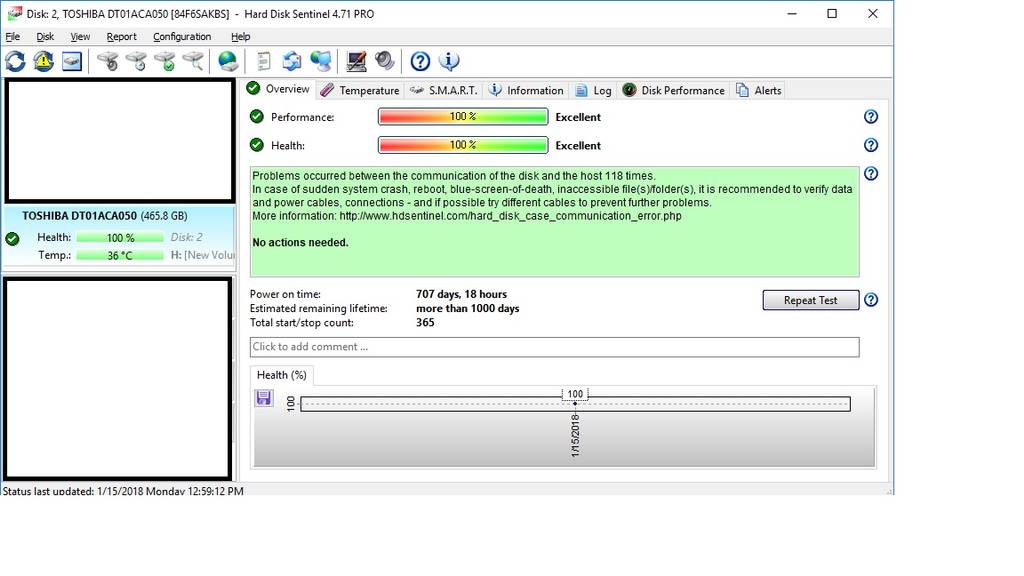Click the blue refresh arrows toolbar icon
This screenshot has height=576, width=1024.
(16, 61)
